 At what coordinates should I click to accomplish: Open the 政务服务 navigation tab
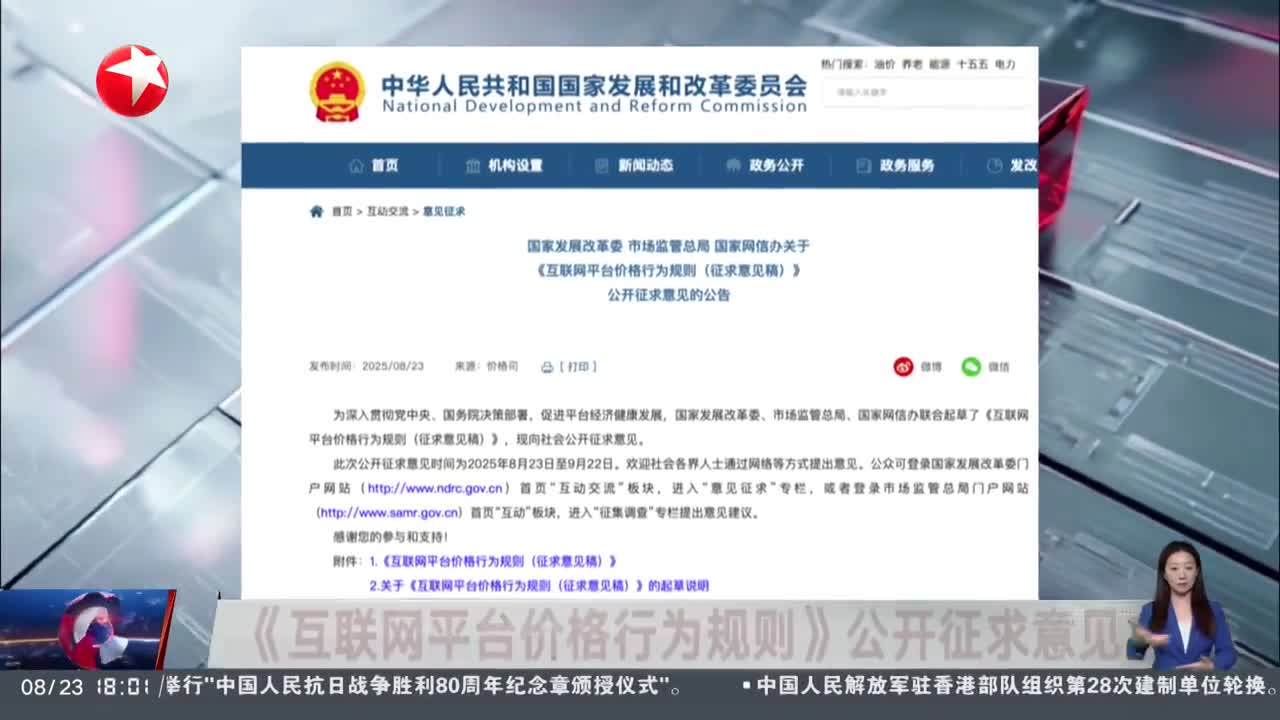click(x=906, y=166)
